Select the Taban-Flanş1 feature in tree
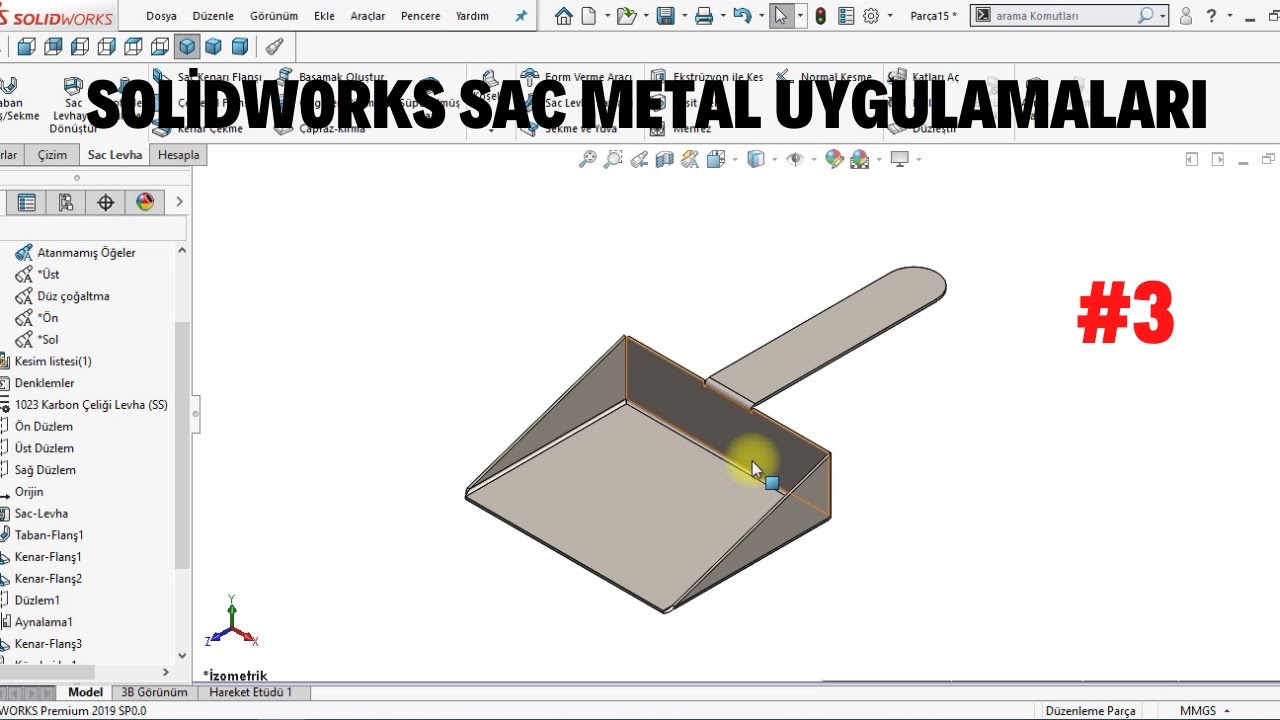 (x=48, y=535)
